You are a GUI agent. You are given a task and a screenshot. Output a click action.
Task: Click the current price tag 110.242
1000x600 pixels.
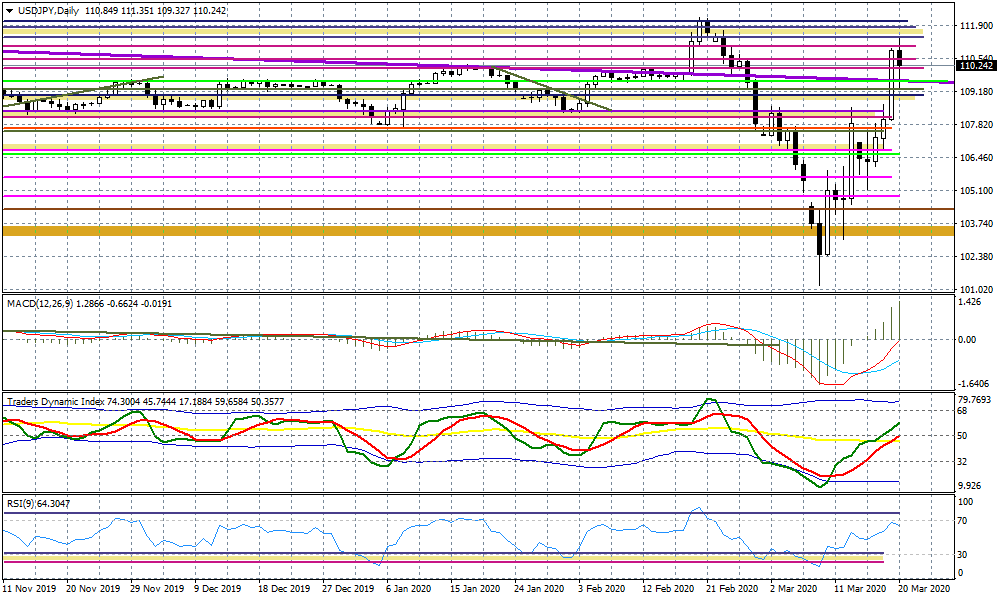pyautogui.click(x=976, y=66)
